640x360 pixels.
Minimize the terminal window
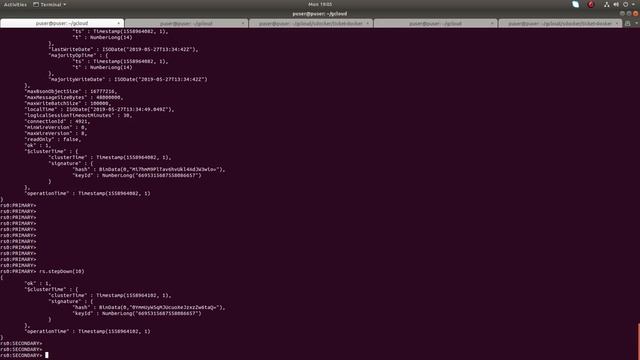[x=622, y=13]
